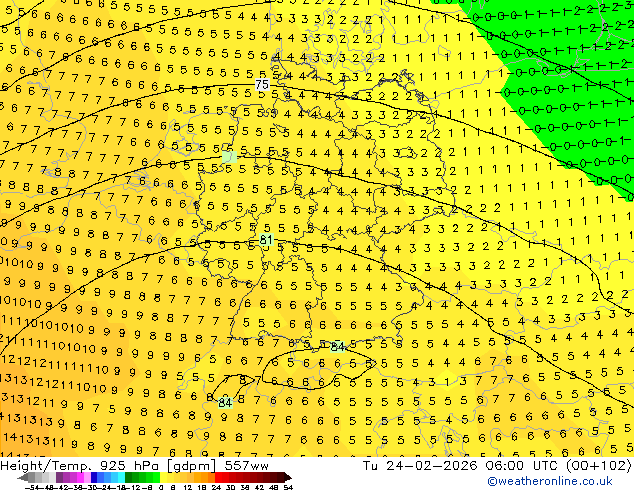This screenshot has height=490, width=634.
Task: Click the 54 value on the color scale
Action: (288, 487)
